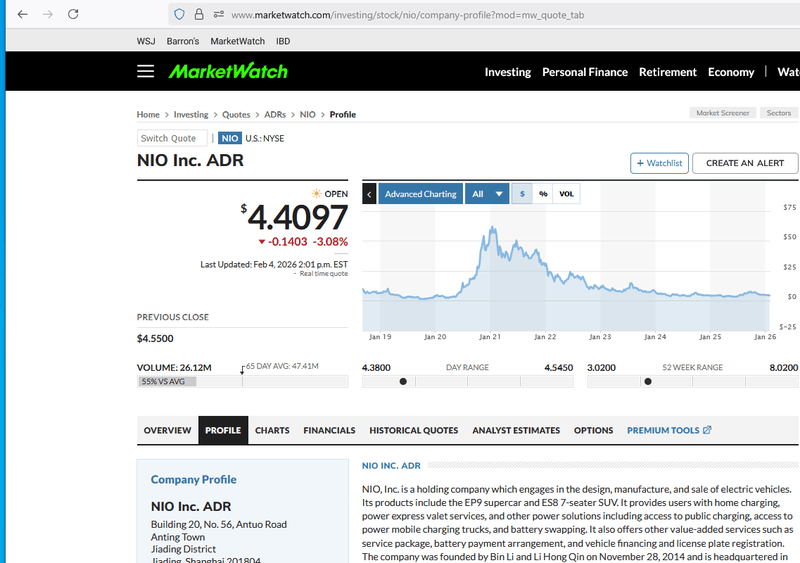
Task: Click the $4.4097 current price
Action: click(294, 217)
